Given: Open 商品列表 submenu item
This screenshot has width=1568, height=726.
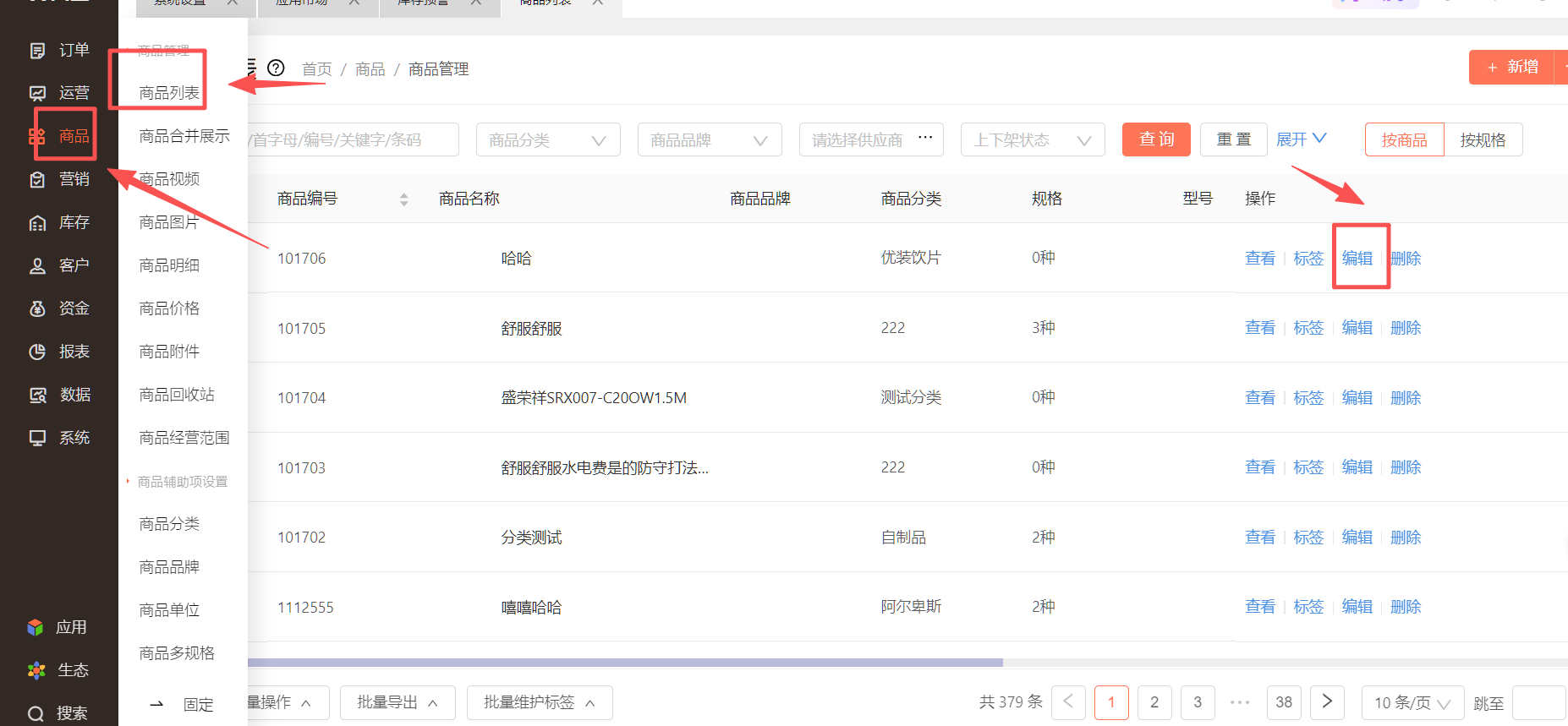Looking at the screenshot, I should point(169,93).
